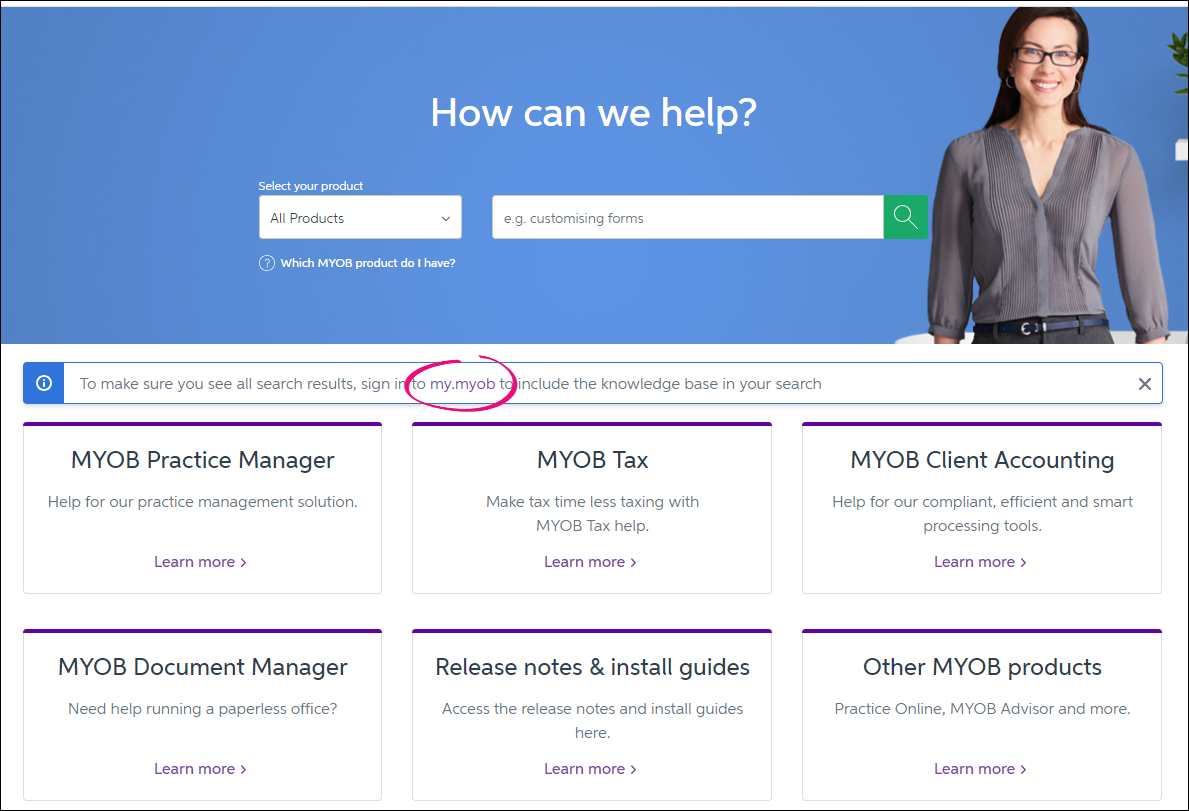Learn more about Release notes & install guides

[590, 769]
